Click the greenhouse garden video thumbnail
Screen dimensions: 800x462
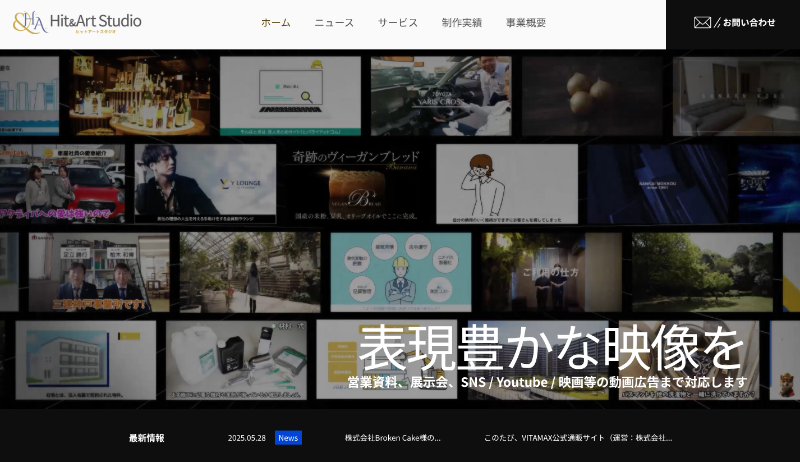250,272
